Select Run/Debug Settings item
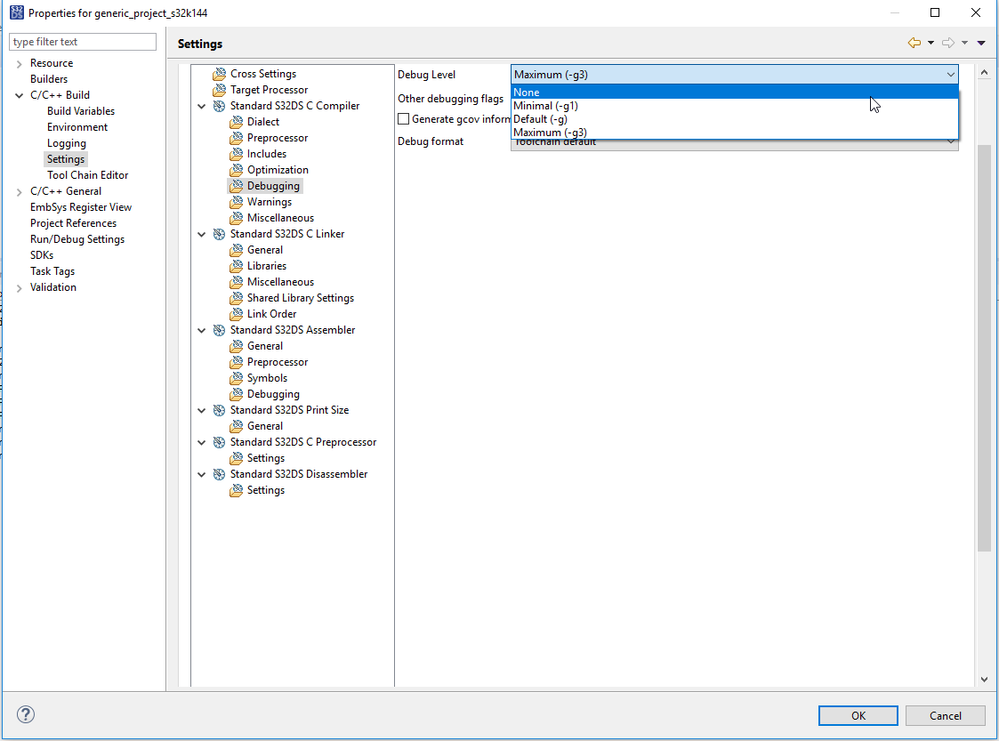This screenshot has width=999, height=741. point(77,239)
